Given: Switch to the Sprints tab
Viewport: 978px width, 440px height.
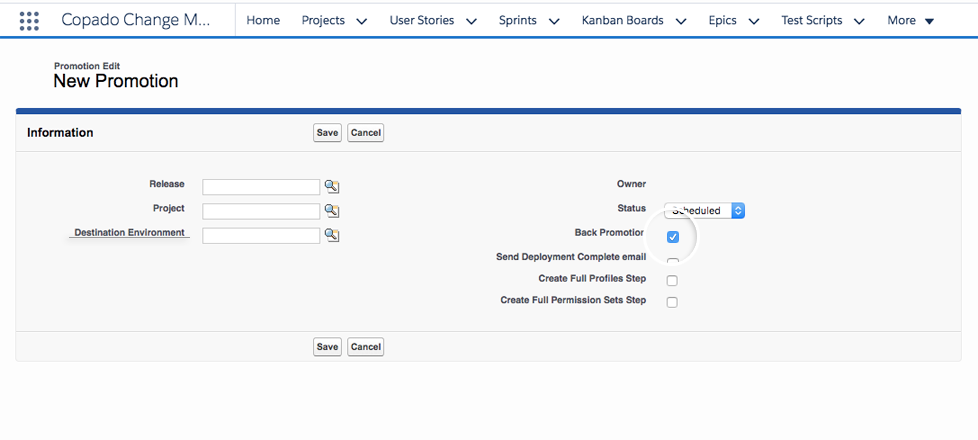Looking at the screenshot, I should 518,21.
